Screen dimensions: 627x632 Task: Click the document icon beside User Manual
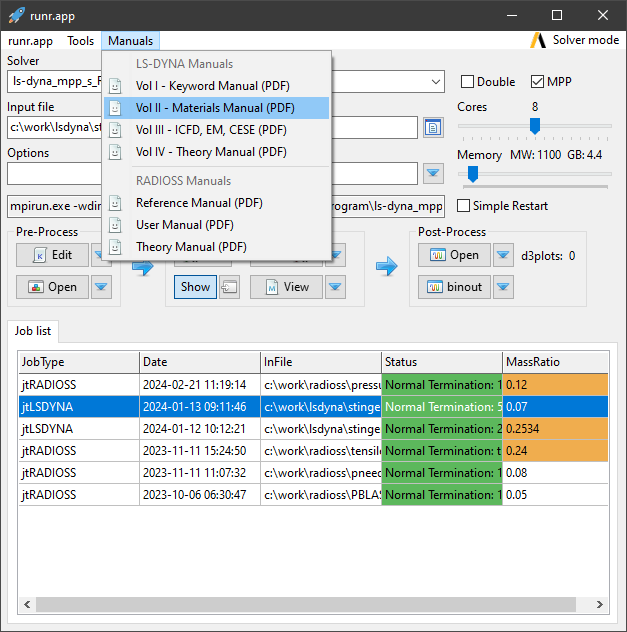(x=115, y=225)
